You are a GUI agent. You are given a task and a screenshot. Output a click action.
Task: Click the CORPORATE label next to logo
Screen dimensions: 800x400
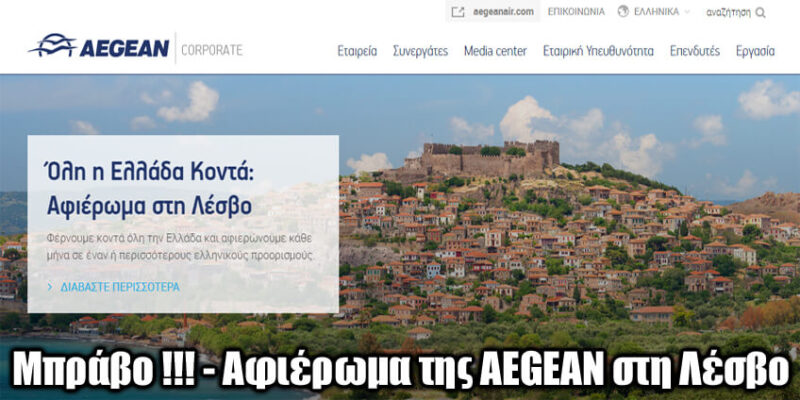pyautogui.click(x=212, y=50)
